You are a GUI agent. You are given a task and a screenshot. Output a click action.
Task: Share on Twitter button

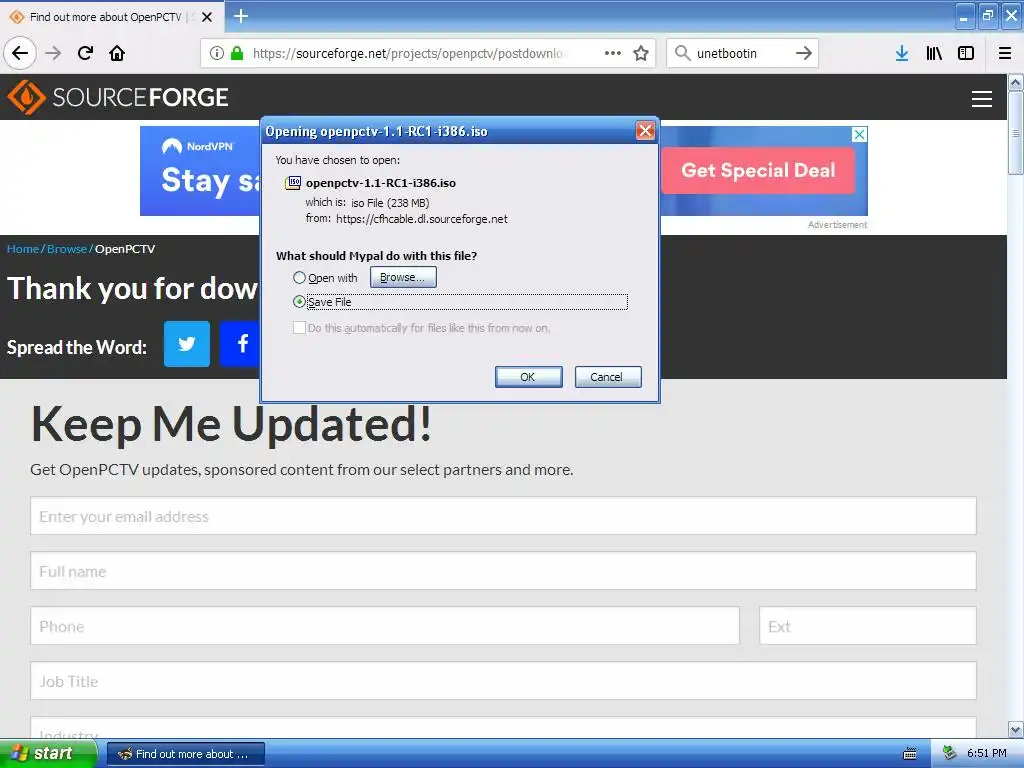(x=187, y=344)
